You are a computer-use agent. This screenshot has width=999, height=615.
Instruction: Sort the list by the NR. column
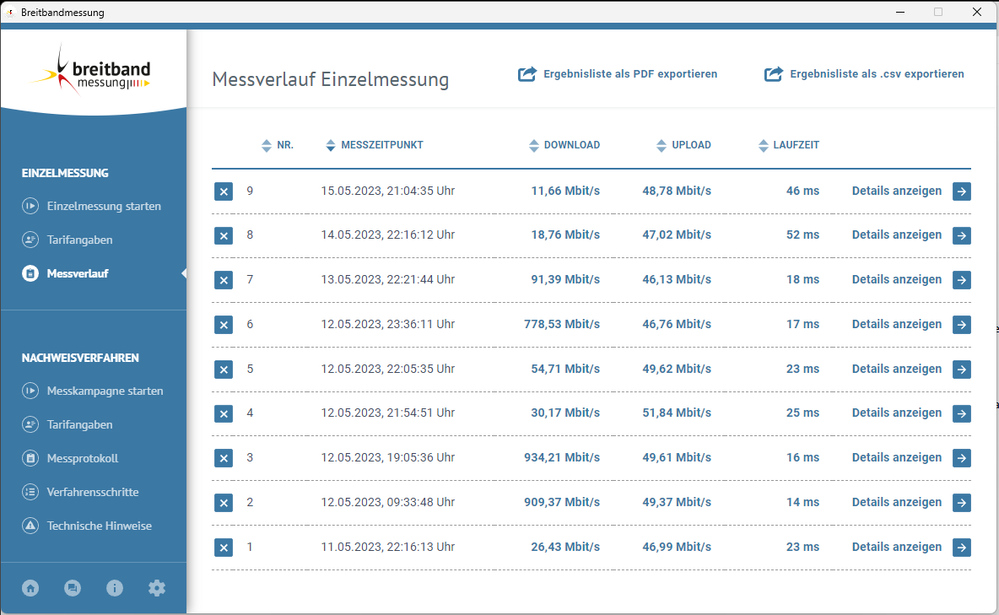pos(266,146)
